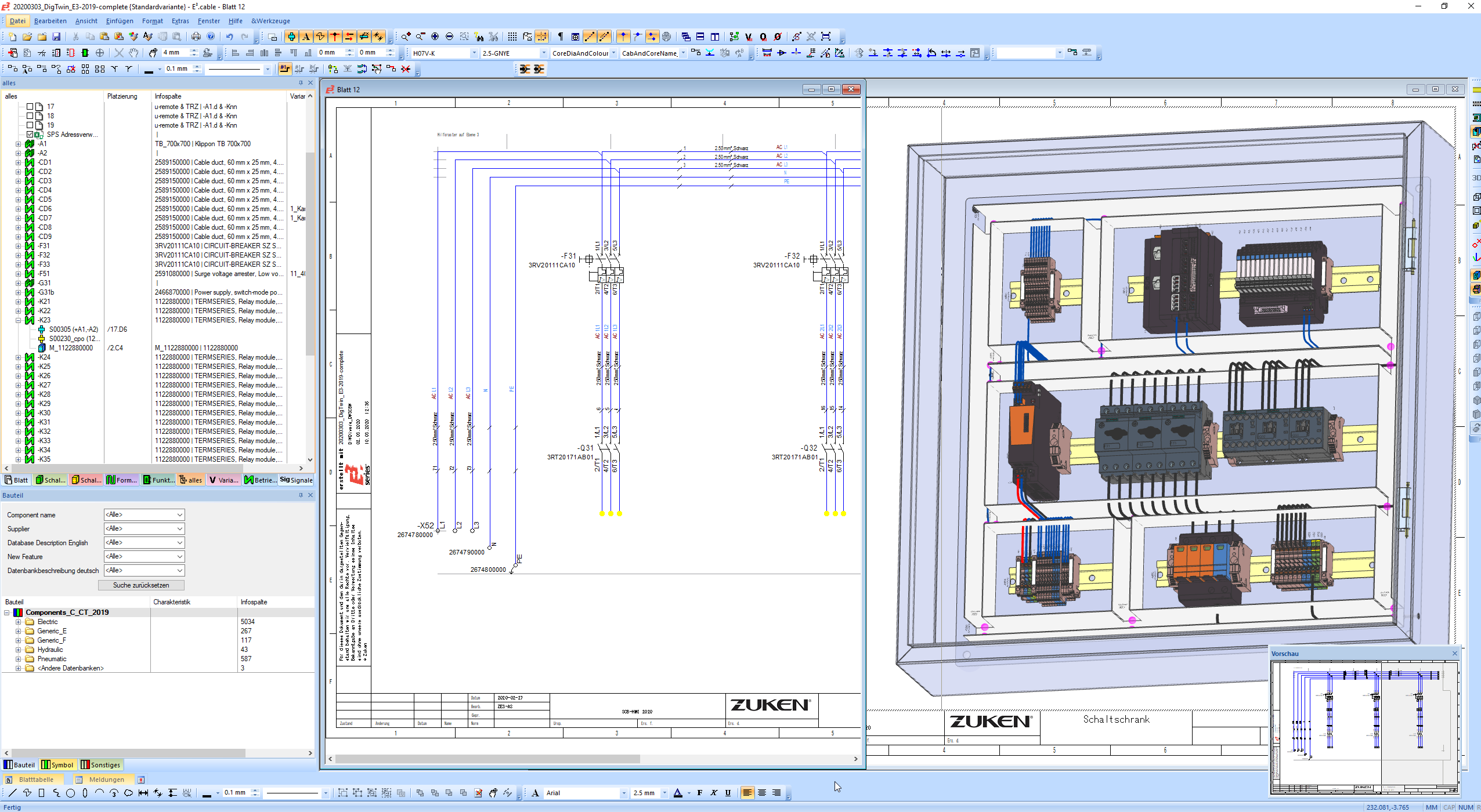Click the underline 'U' text format icon

point(728,793)
